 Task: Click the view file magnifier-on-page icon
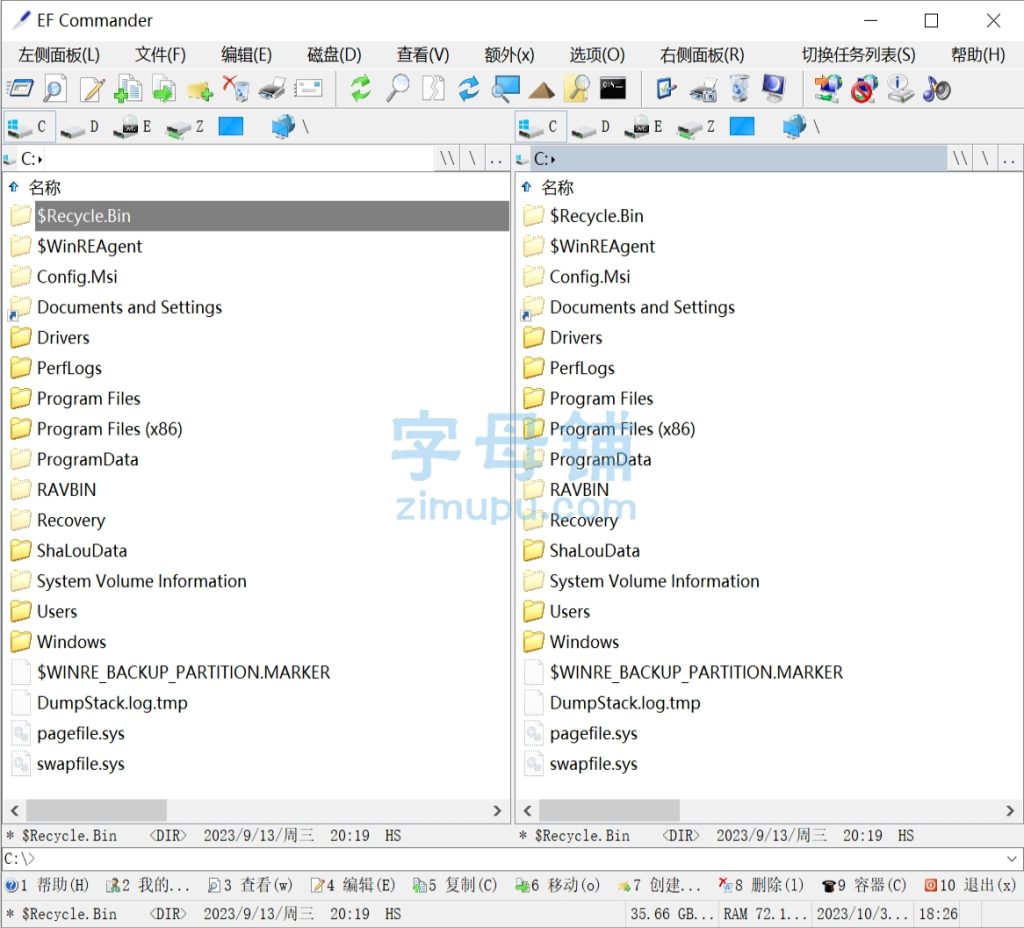pyautogui.click(x=55, y=89)
